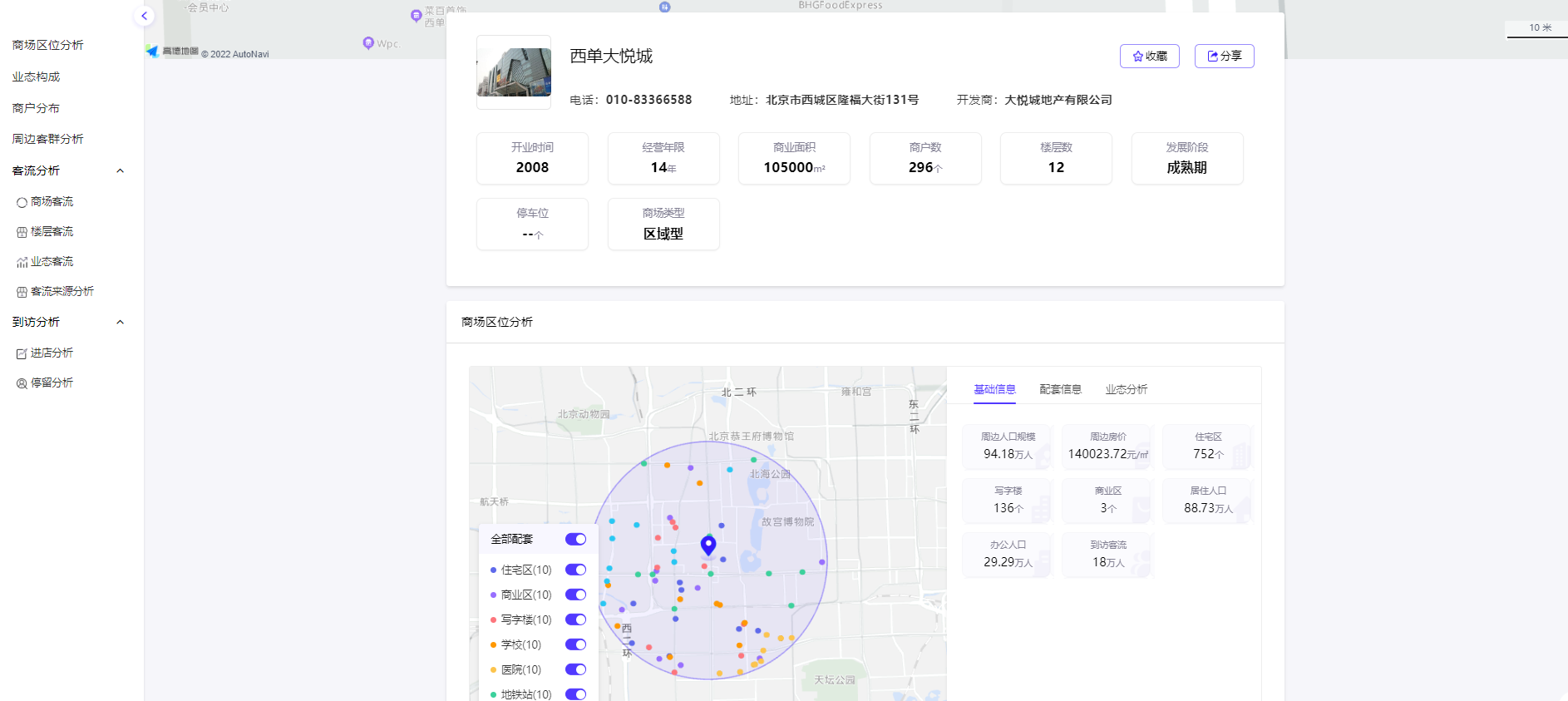Click the 住宅区 752个 card
Image resolution: width=1568 pixels, height=701 pixels.
[x=1208, y=447]
